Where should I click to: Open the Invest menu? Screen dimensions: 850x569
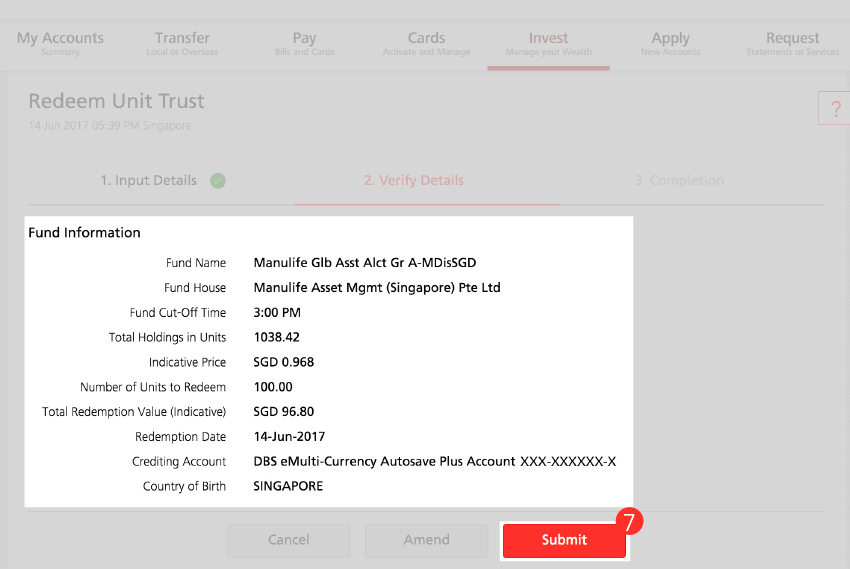tap(548, 43)
